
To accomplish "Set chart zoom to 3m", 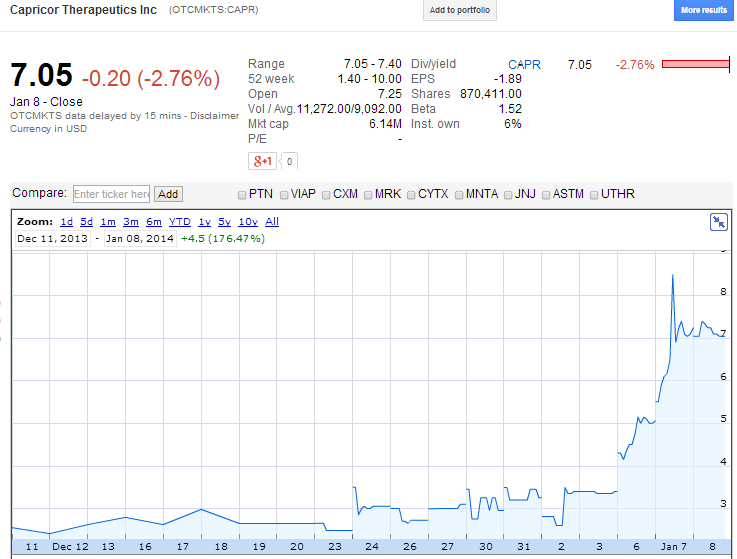I will click(x=131, y=221).
